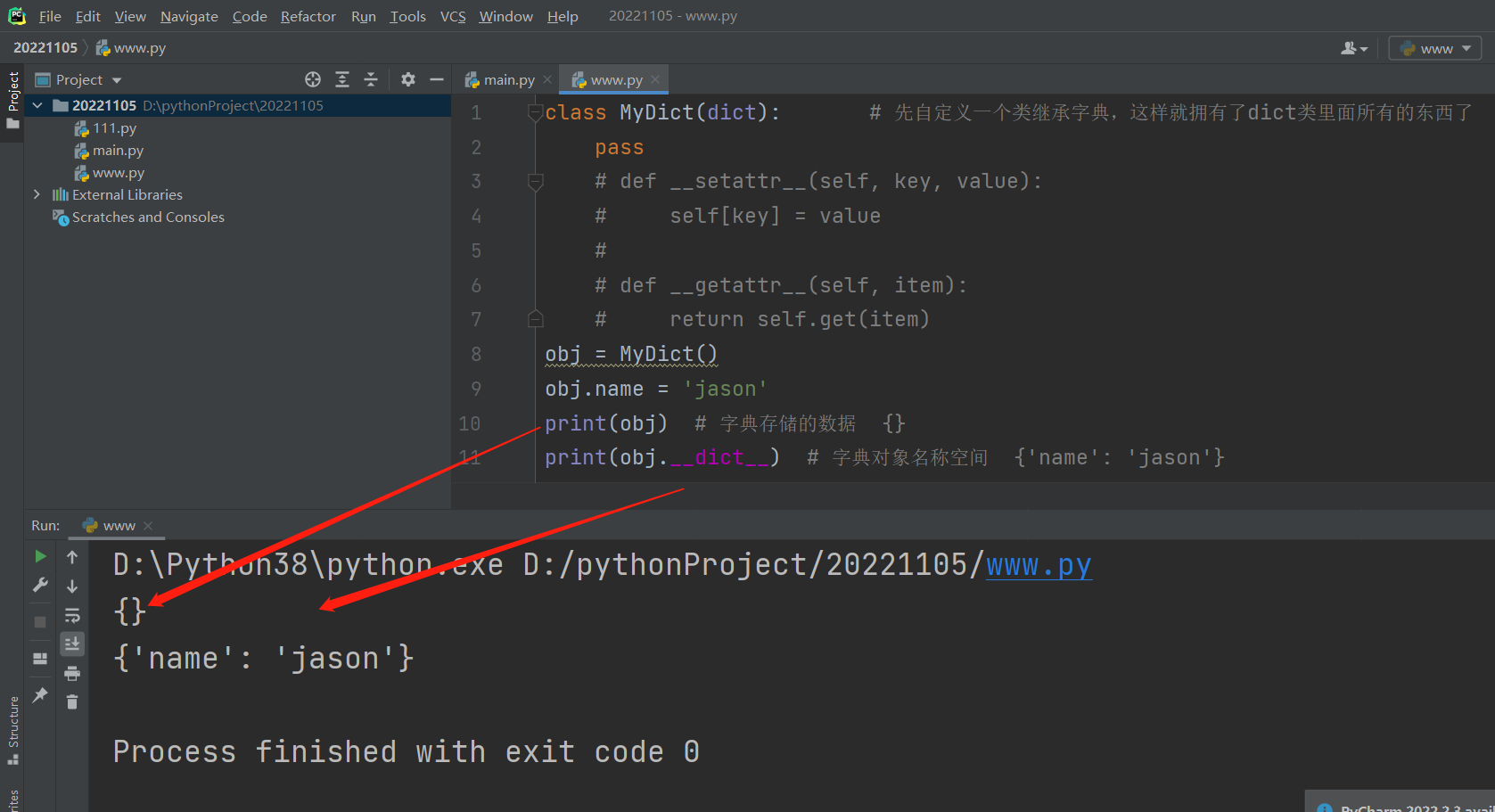Image resolution: width=1495 pixels, height=812 pixels.
Task: Click the "obj.name = 'jason'" code line
Action: tap(656, 390)
